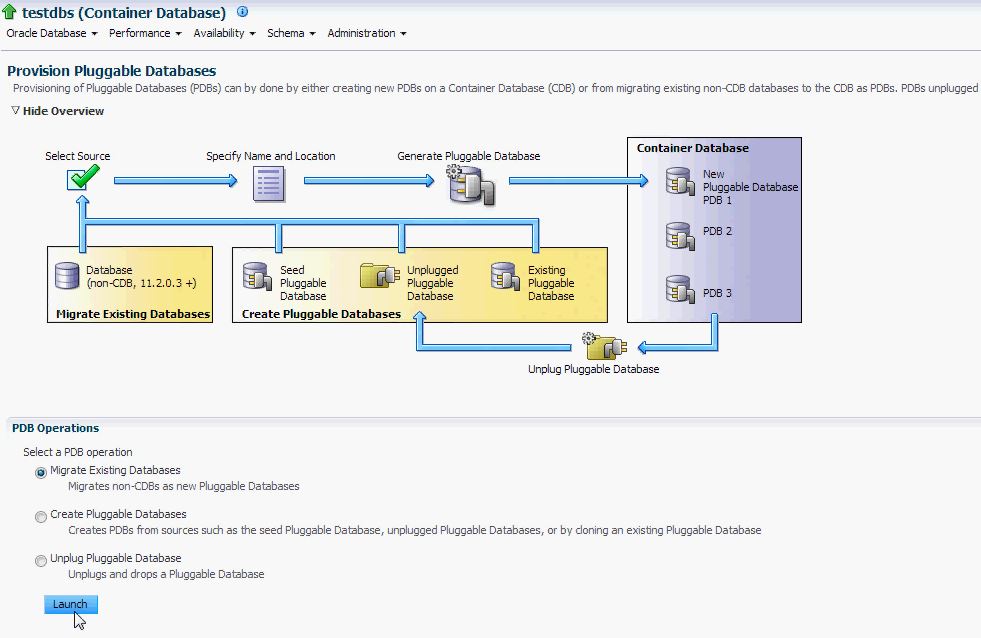Open the Availability dropdown menu
Viewport: 981px width, 638px height.
[x=221, y=33]
